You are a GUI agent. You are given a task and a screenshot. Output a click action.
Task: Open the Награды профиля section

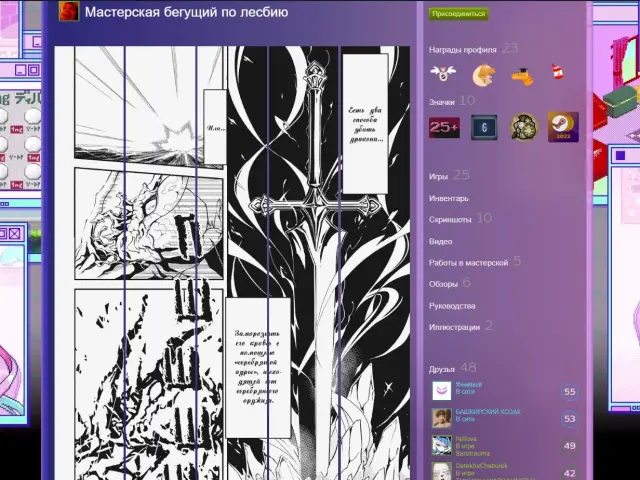pyautogui.click(x=463, y=49)
